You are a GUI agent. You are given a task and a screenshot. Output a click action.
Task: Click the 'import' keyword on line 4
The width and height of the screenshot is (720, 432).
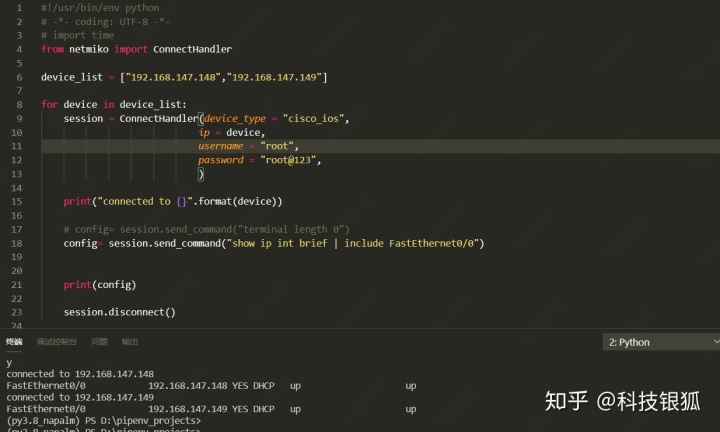coord(131,49)
